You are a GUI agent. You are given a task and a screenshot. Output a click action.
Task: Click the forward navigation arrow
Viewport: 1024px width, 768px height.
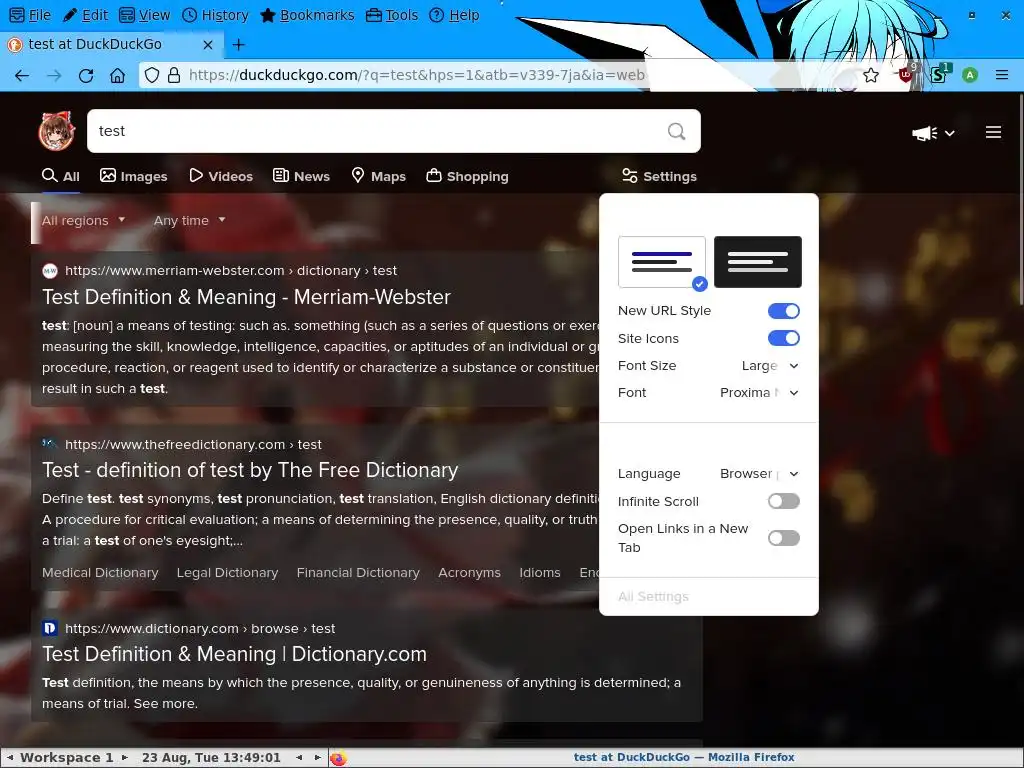tap(54, 76)
